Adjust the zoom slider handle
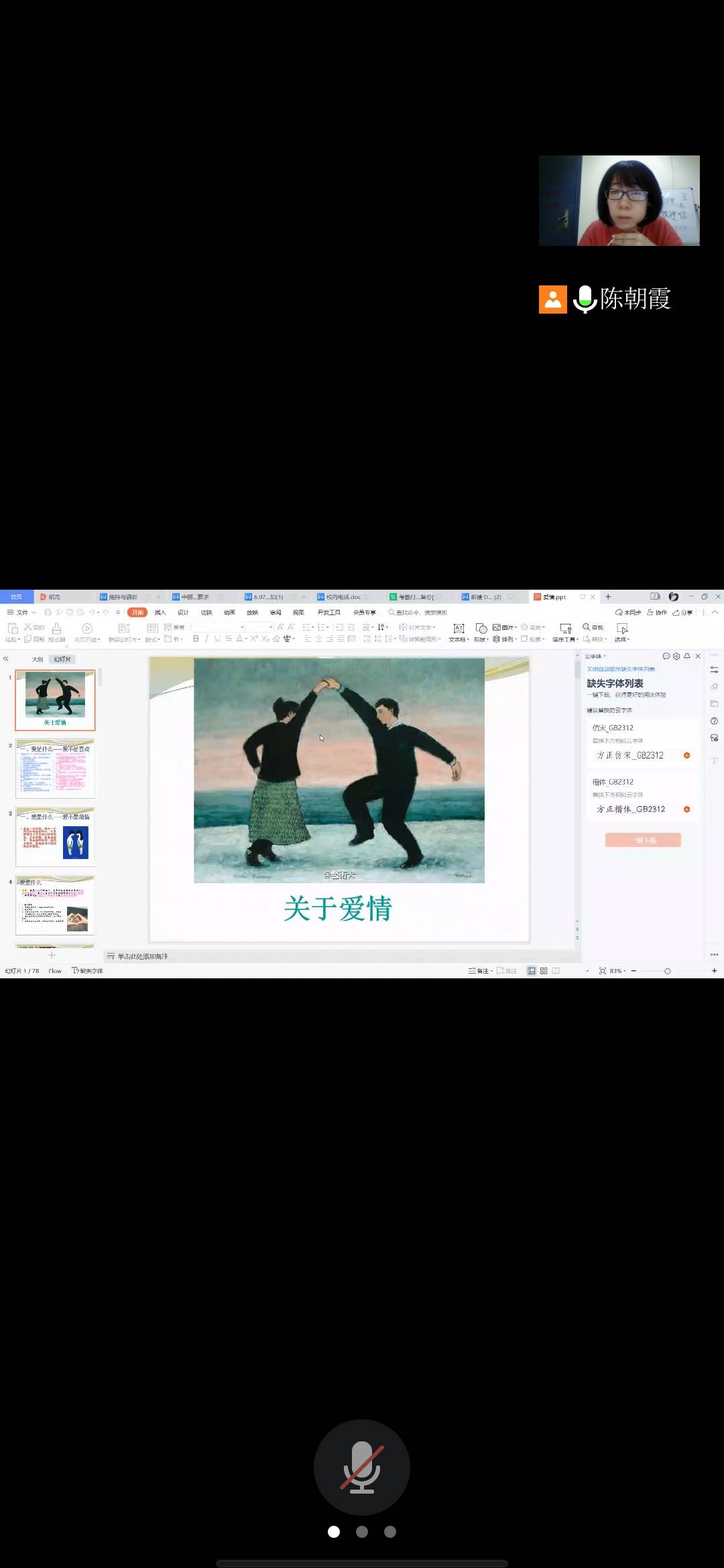 point(667,971)
